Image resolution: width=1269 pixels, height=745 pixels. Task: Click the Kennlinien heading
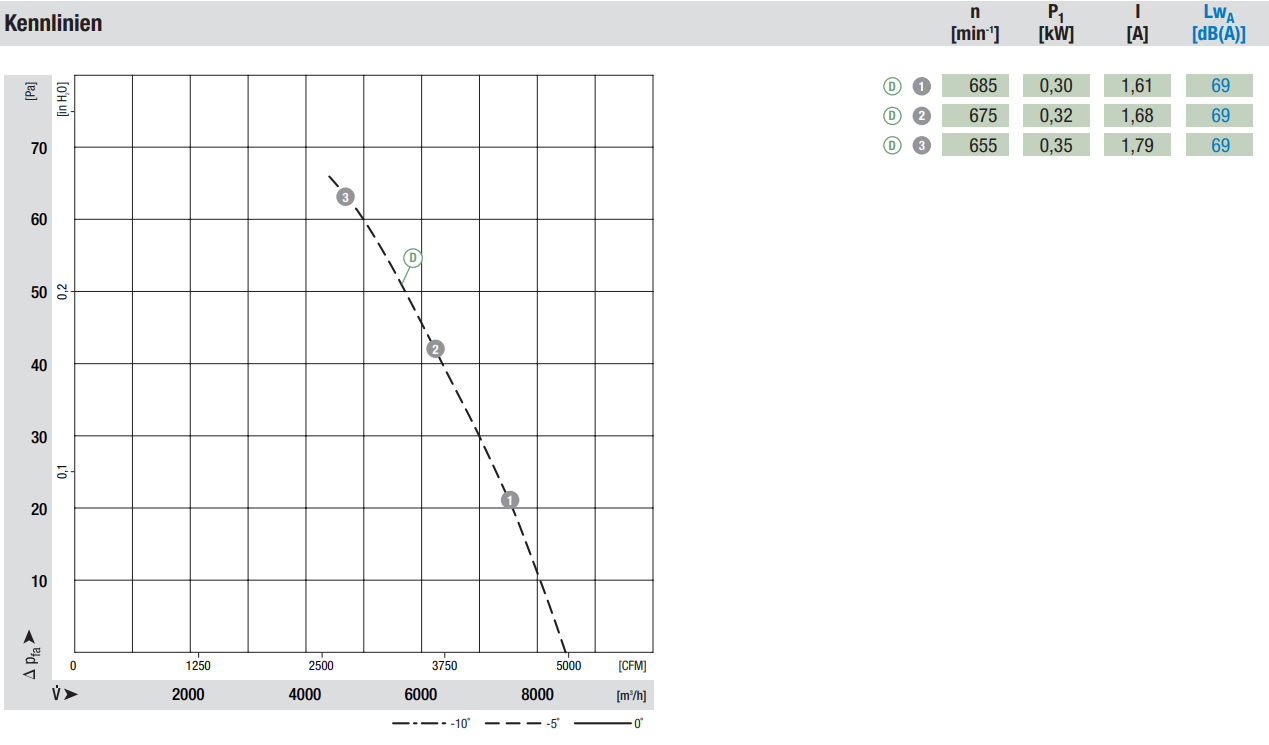(x=54, y=23)
